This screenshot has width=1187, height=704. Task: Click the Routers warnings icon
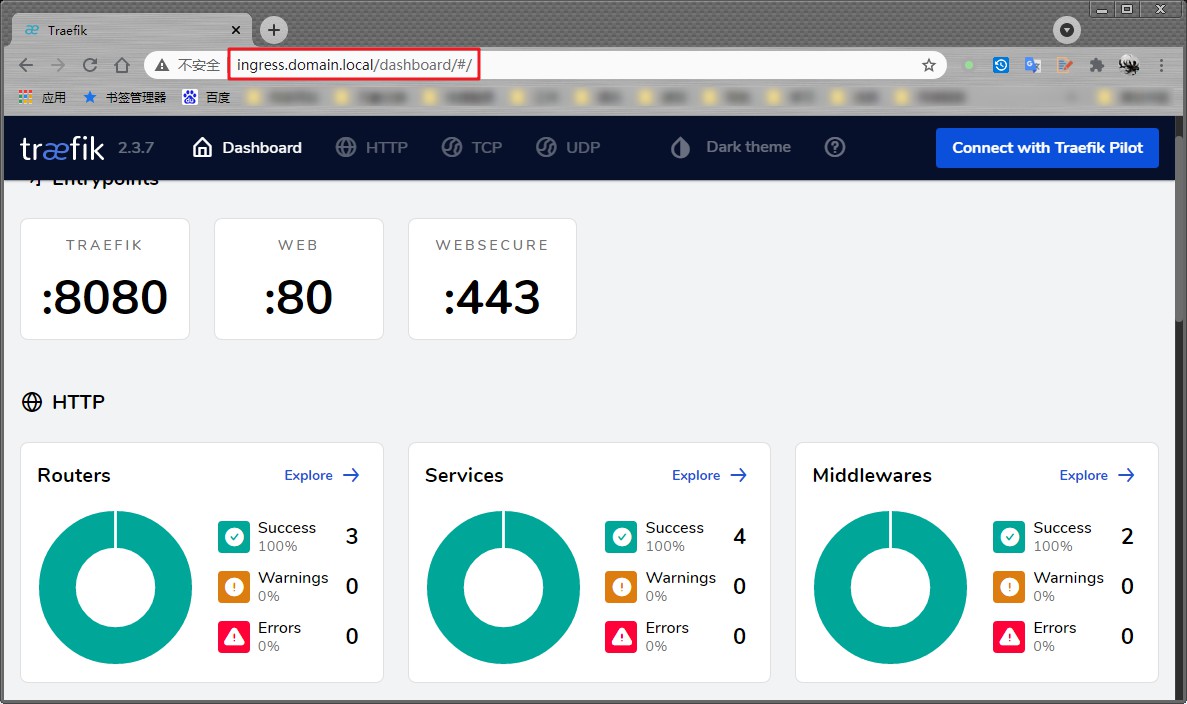(x=234, y=587)
